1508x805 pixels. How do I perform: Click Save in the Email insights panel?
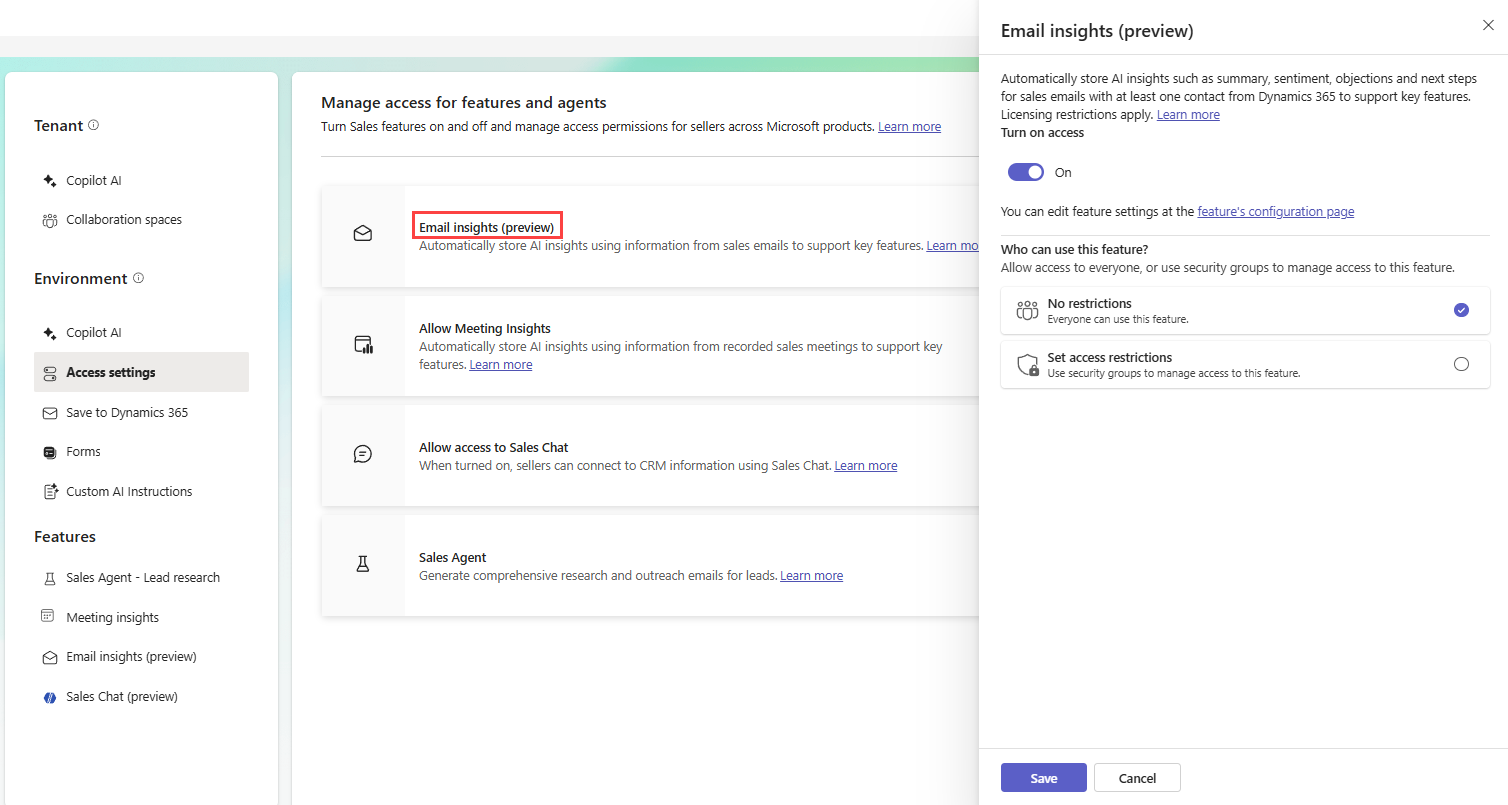click(1043, 777)
